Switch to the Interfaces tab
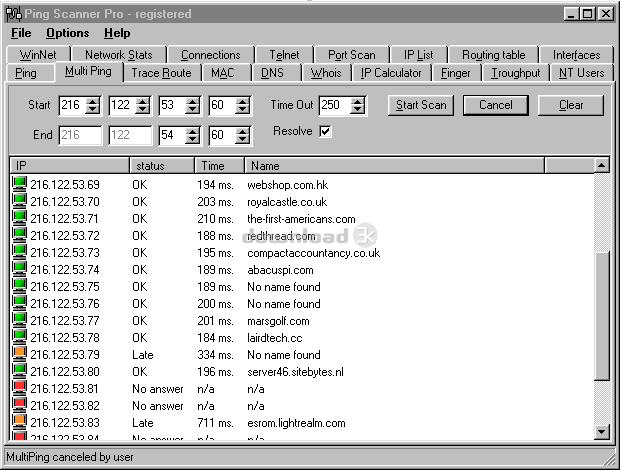This screenshot has width=620, height=470. coord(577,55)
